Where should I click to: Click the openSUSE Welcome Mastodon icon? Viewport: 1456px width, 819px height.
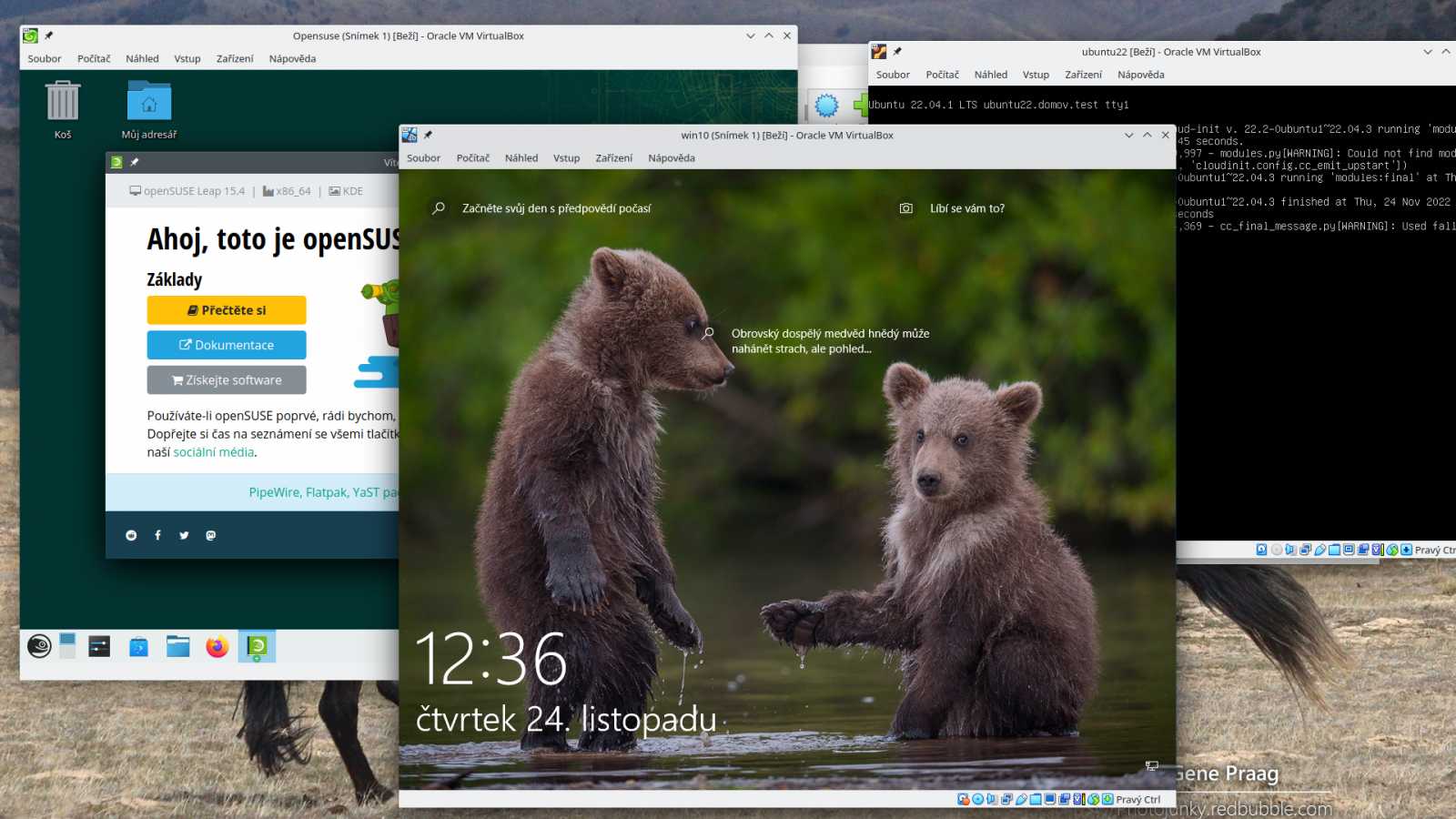coord(210,535)
